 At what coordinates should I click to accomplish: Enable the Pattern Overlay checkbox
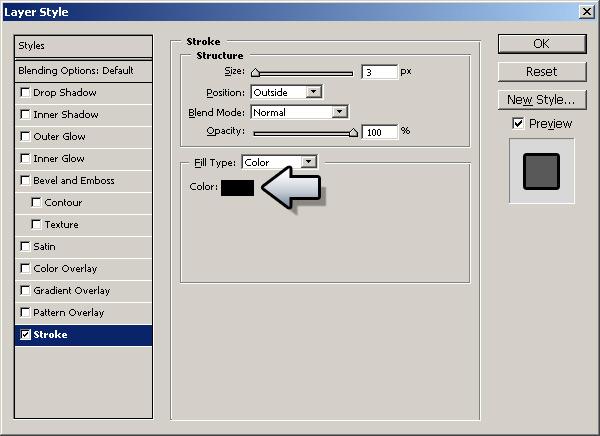pos(25,312)
